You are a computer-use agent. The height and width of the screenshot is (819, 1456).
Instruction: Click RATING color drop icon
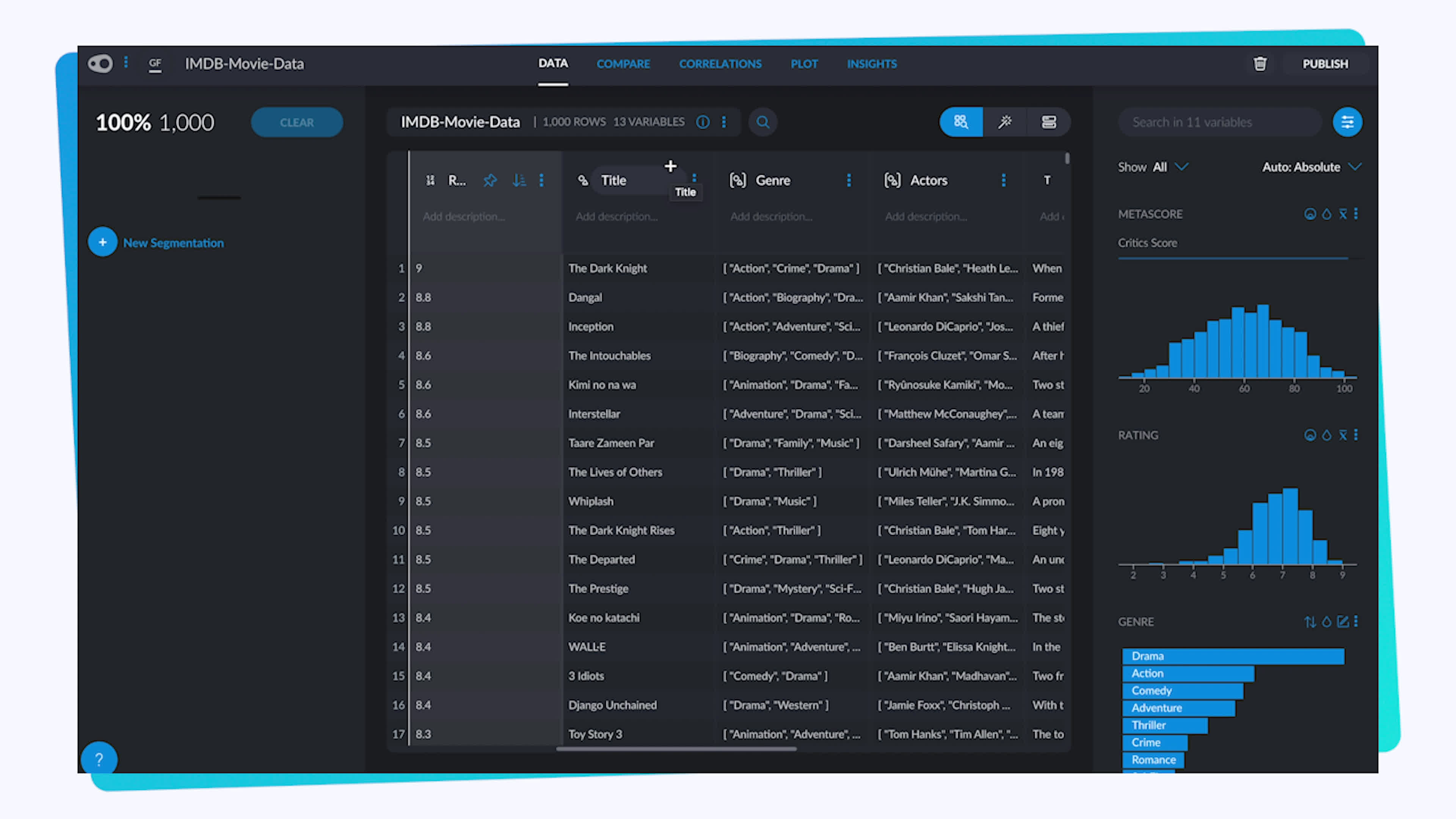(x=1327, y=435)
